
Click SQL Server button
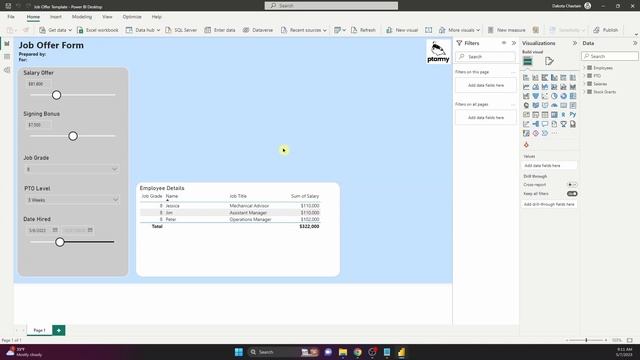[181, 30]
